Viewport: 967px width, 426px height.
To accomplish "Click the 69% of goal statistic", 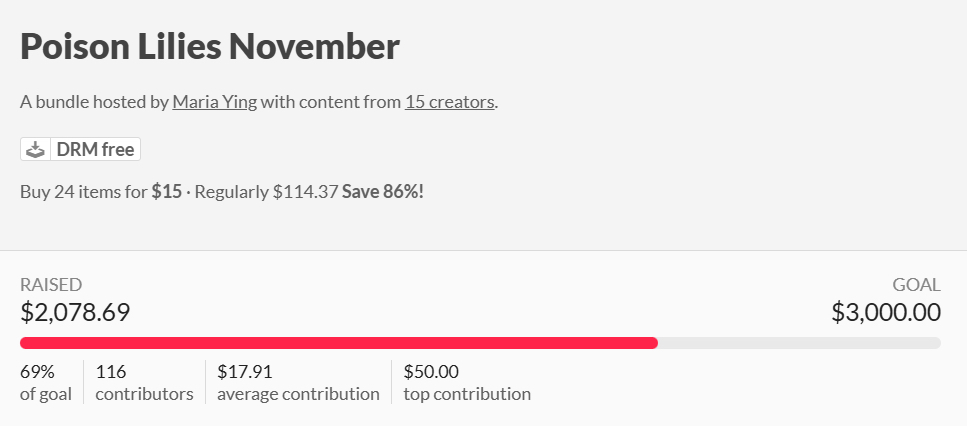I will tap(45, 383).
